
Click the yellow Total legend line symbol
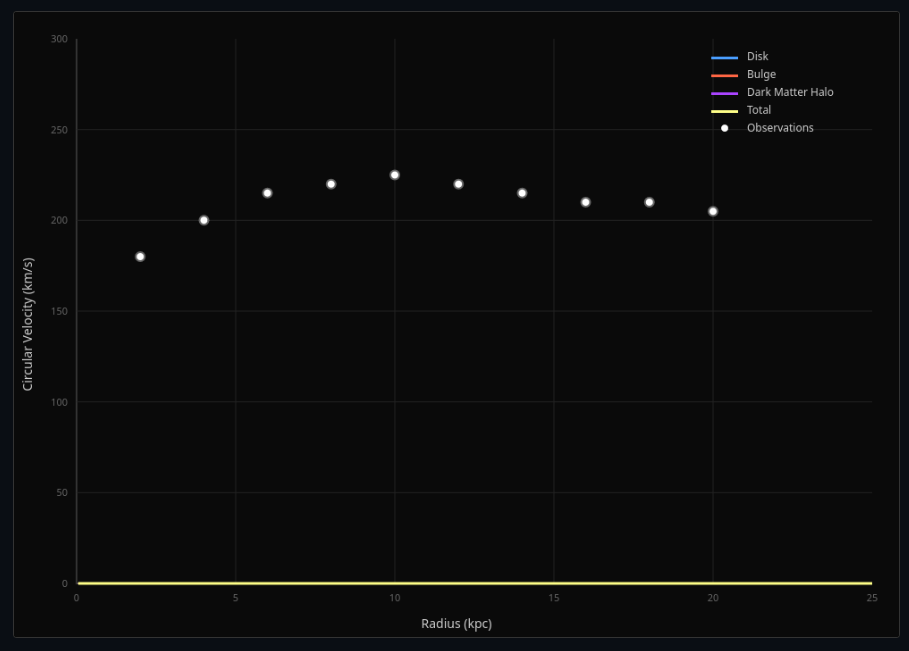727,110
